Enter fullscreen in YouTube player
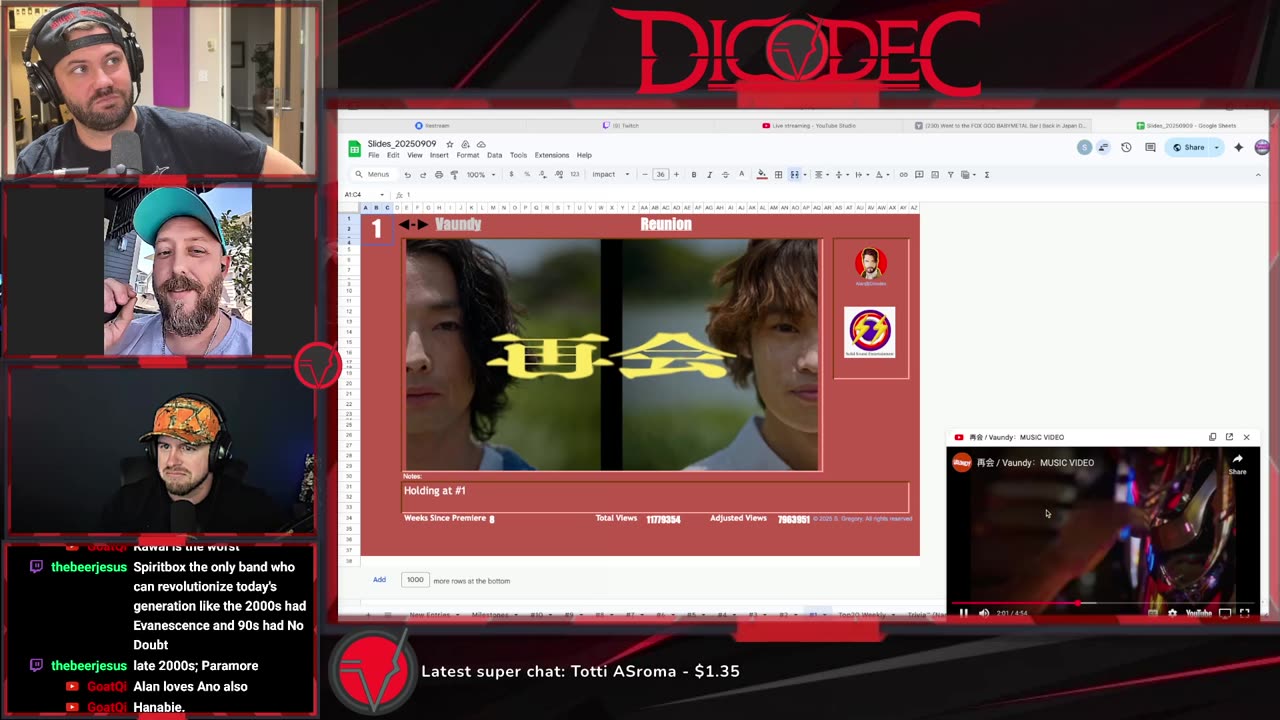This screenshot has width=1280, height=720. tap(1245, 613)
